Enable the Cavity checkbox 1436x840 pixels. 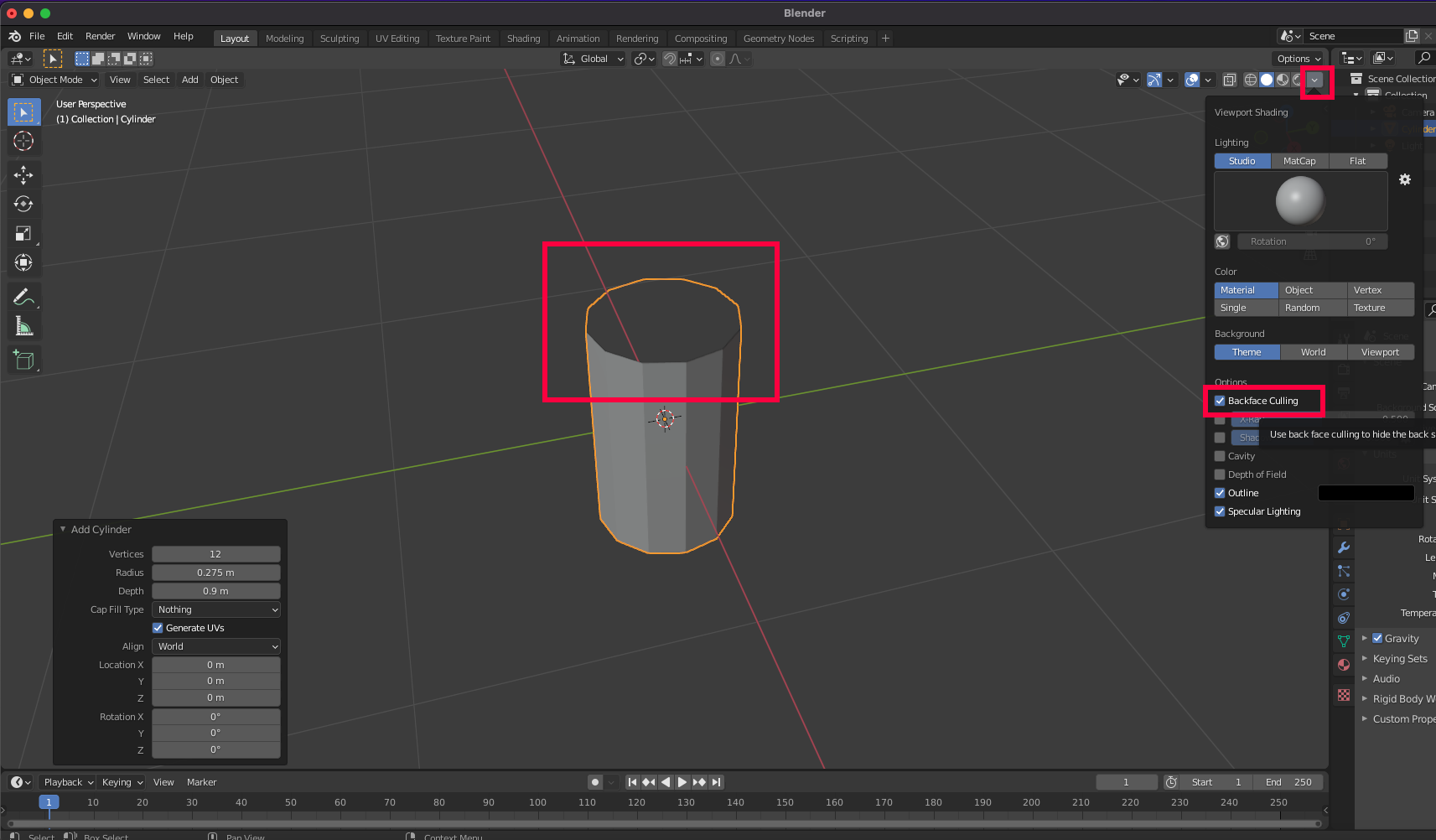tap(1220, 456)
